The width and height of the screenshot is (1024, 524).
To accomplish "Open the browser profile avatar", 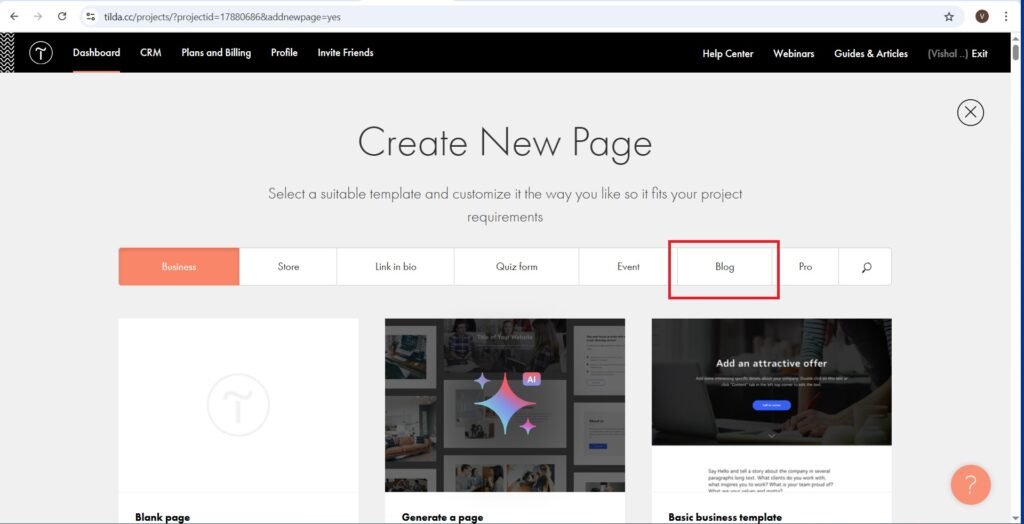I will (982, 16).
